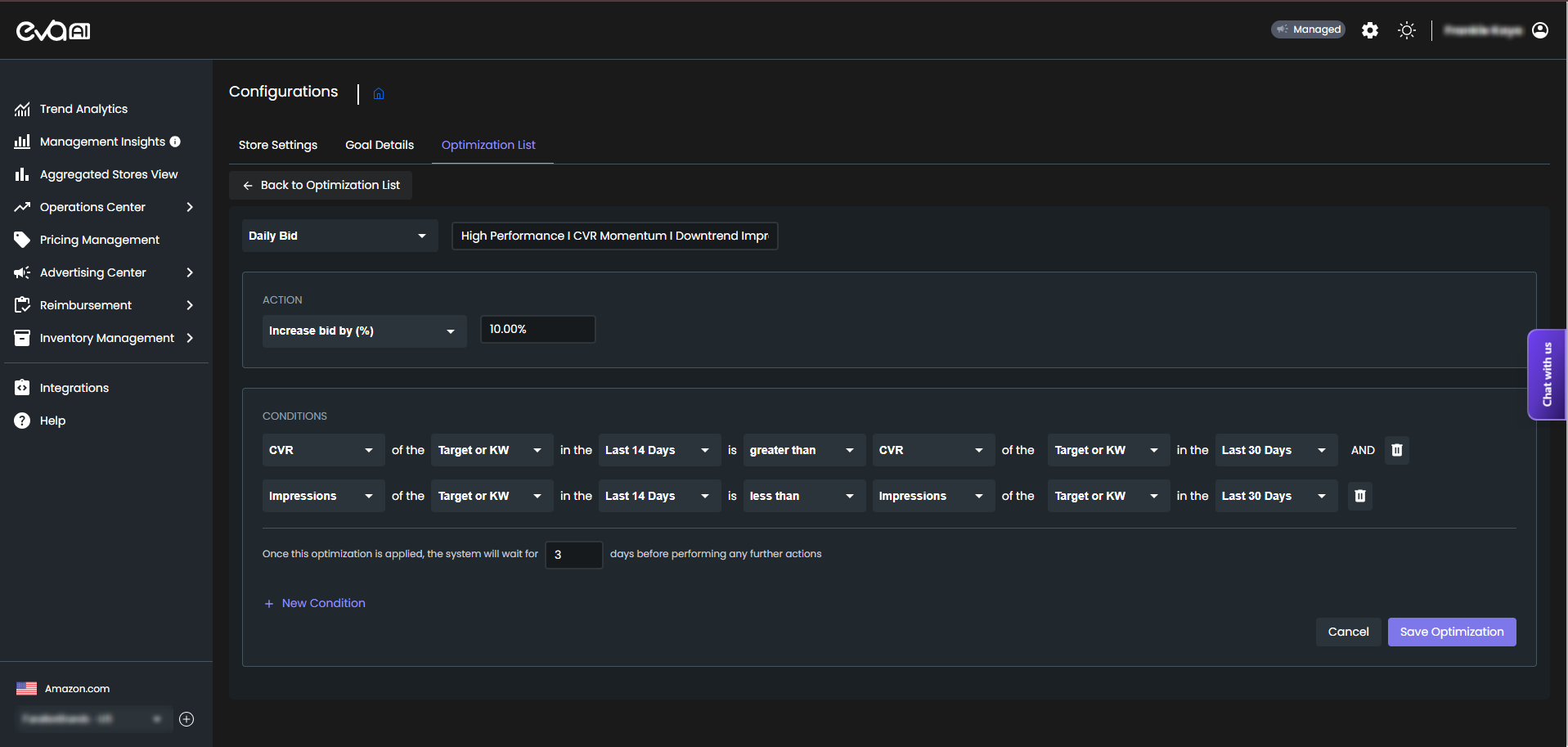
Task: Click the add store plus icon
Action: (x=186, y=719)
